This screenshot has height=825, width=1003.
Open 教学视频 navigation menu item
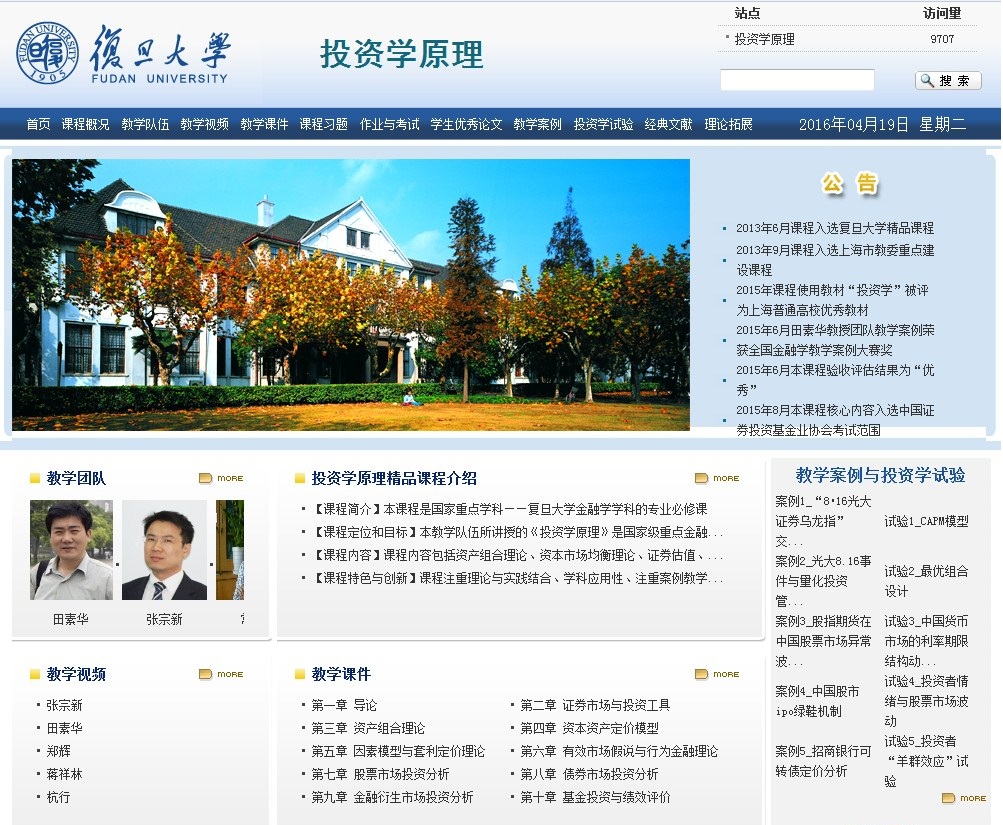coord(204,125)
